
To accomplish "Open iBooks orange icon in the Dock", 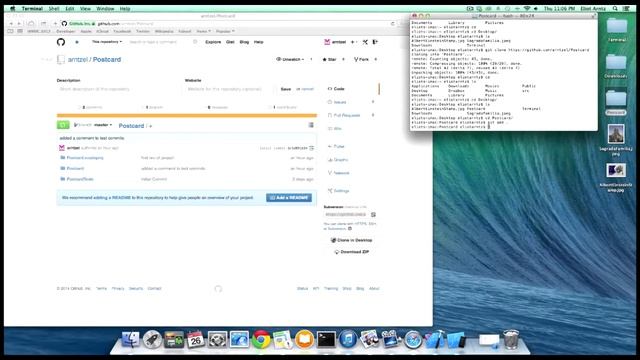I will (304, 340).
